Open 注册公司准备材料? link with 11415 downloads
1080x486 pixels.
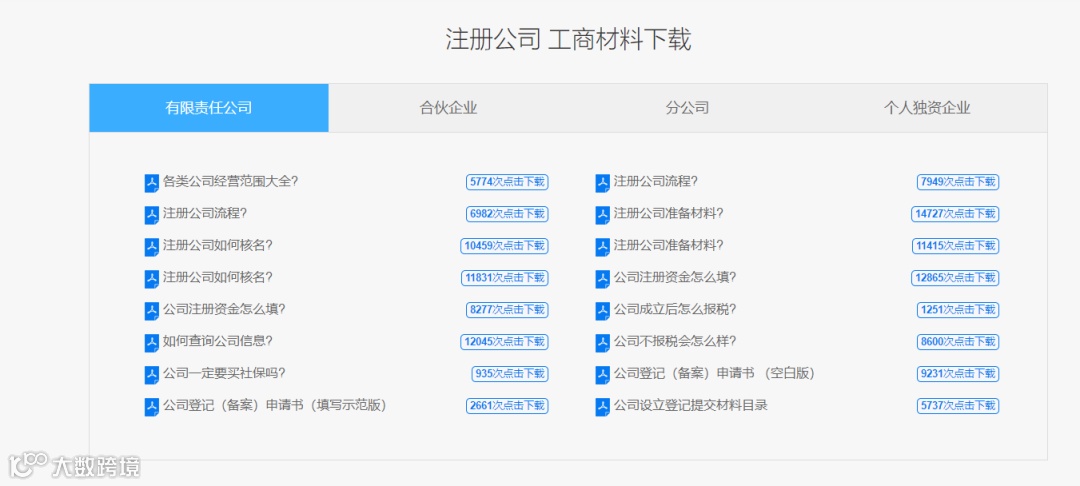coord(669,246)
